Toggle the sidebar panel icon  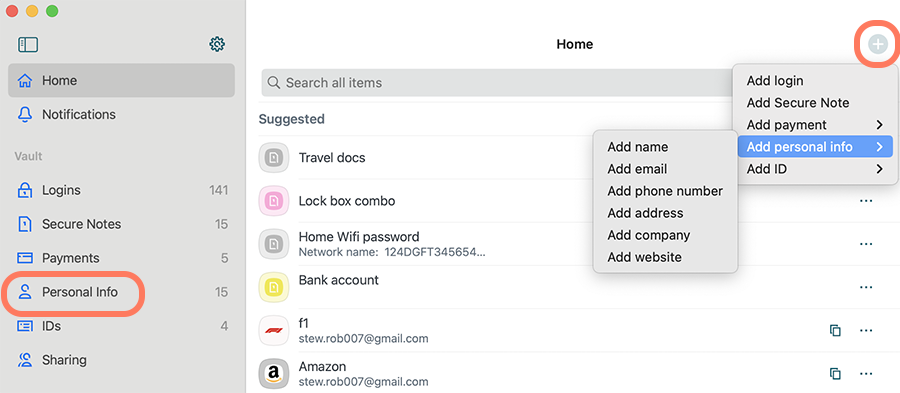tap(28, 45)
